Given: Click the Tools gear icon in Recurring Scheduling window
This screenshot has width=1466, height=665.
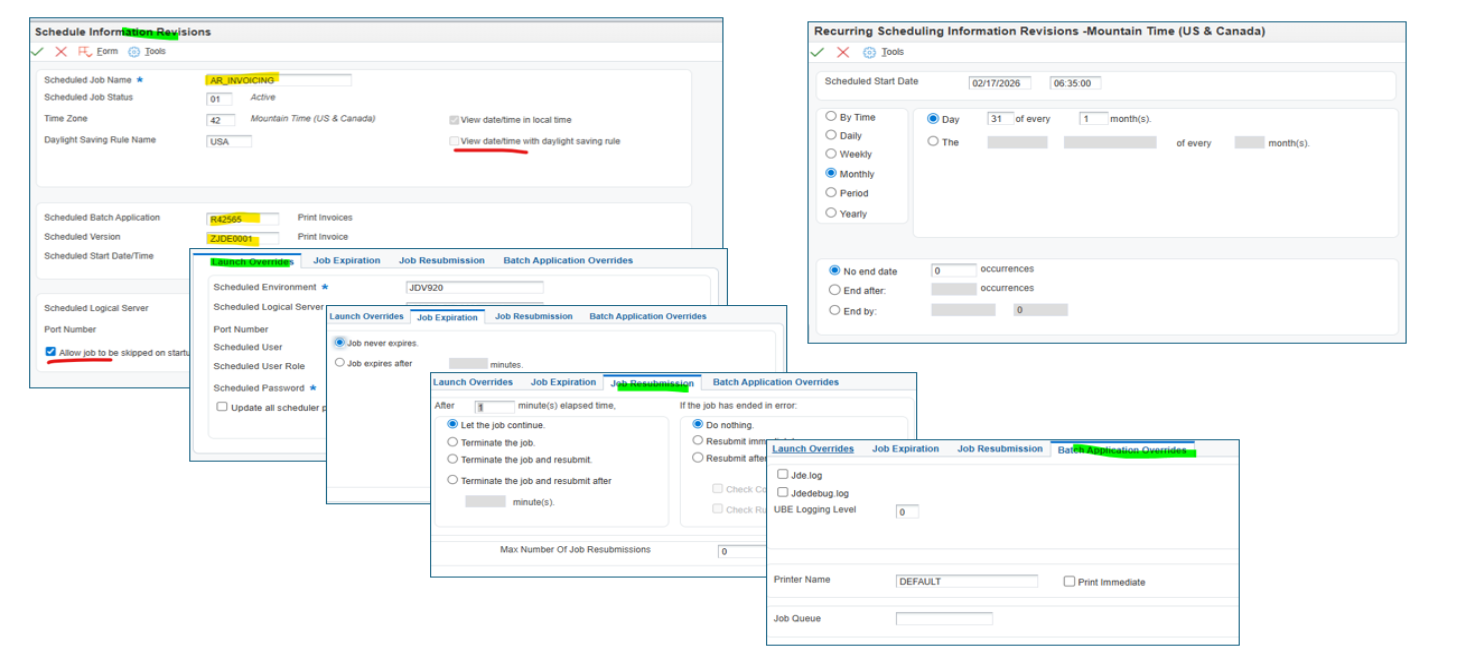Looking at the screenshot, I should tap(869, 52).
